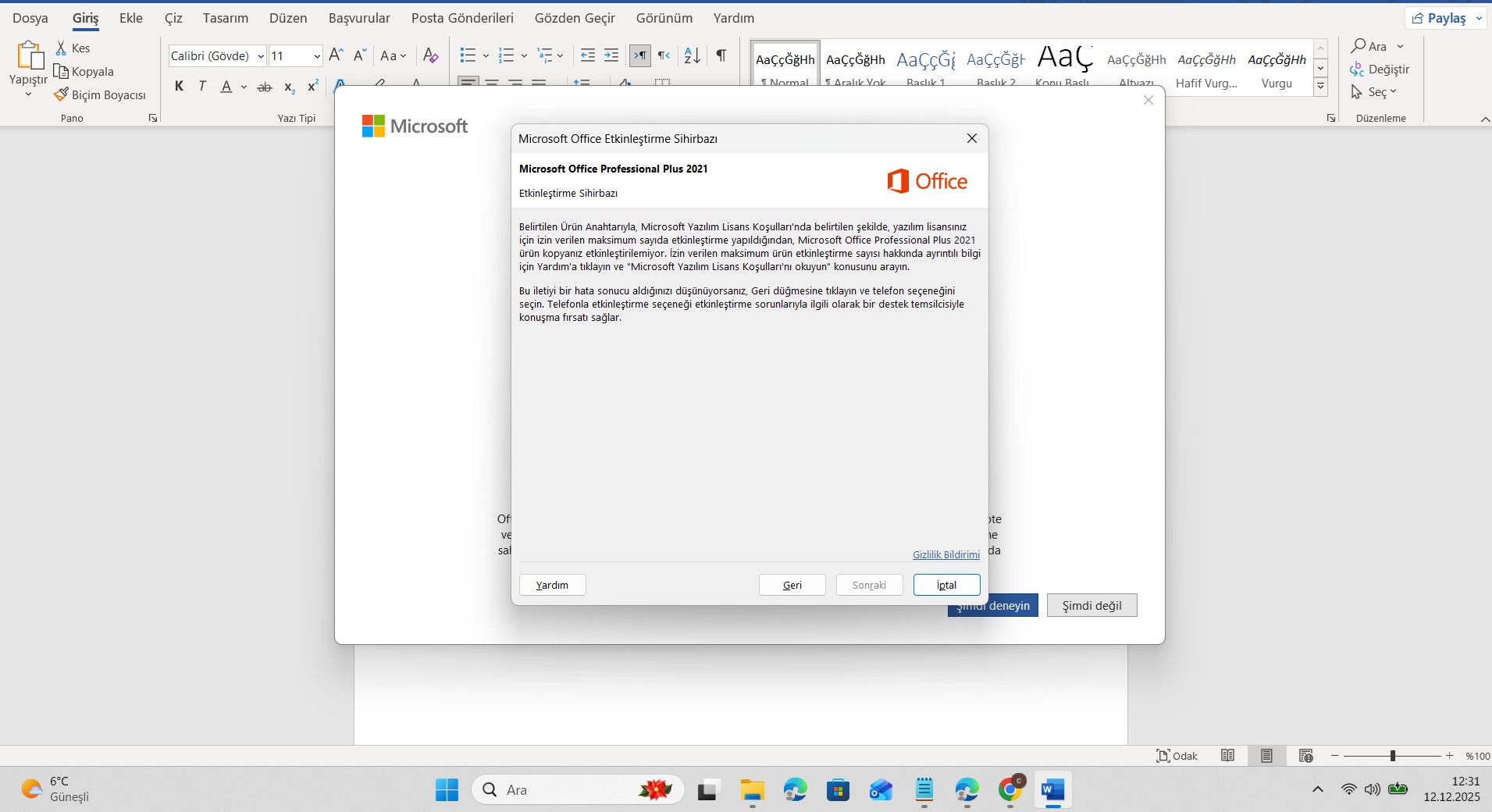Image resolution: width=1492 pixels, height=812 pixels.
Task: Apply the Hafif Vurg... style thumbnail
Action: coord(1206,69)
